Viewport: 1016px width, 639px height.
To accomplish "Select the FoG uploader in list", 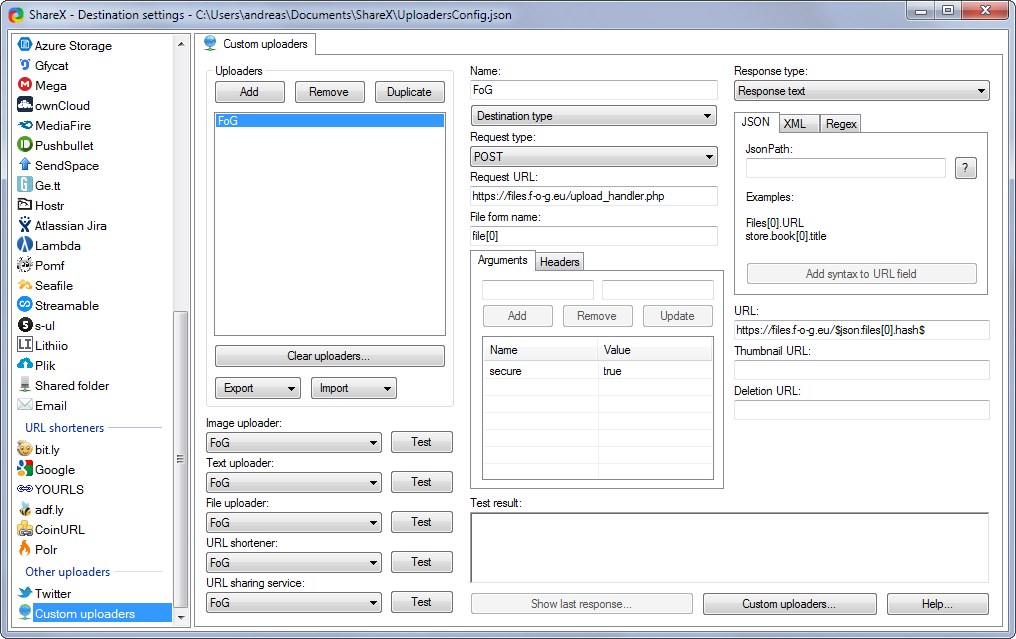I will (329, 121).
